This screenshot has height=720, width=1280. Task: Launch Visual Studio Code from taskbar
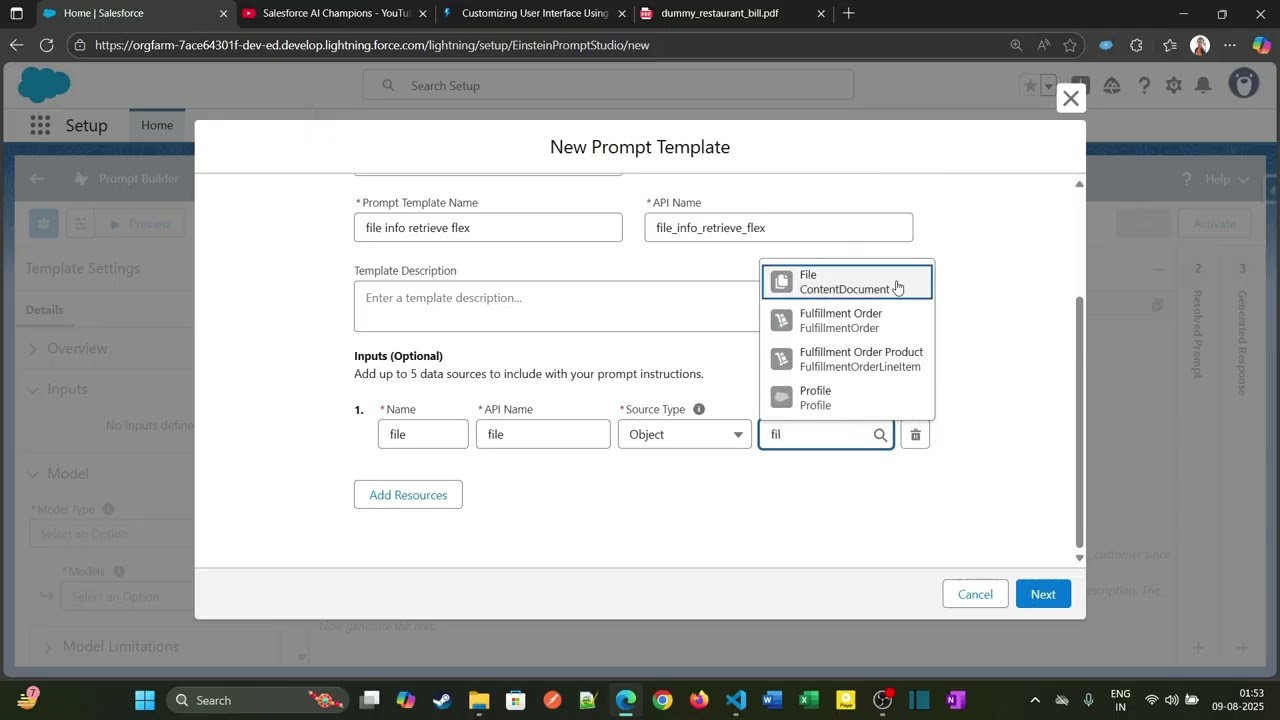736,700
